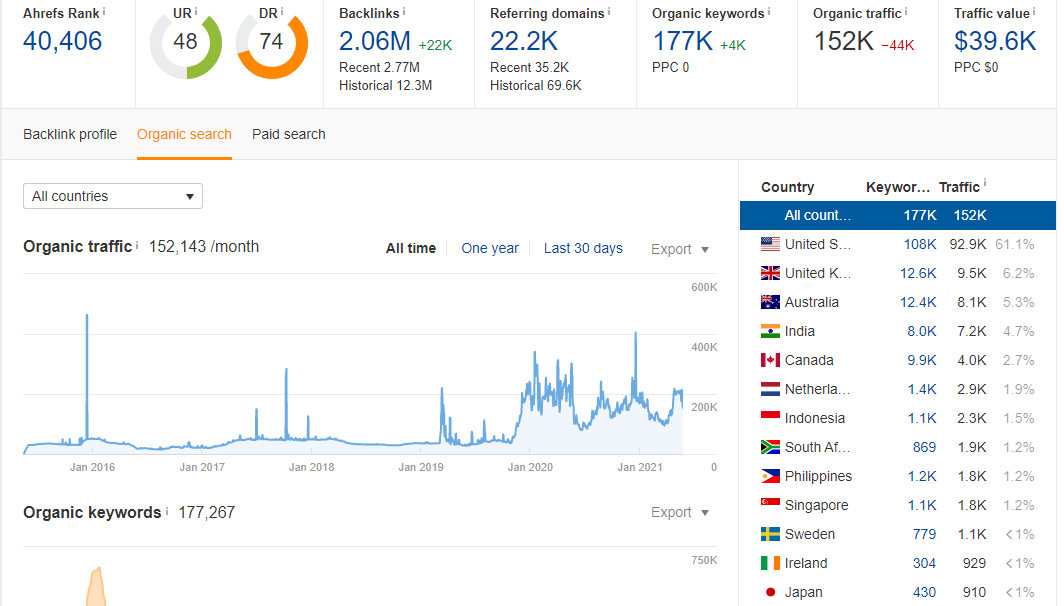Open the All countries dropdown

(112, 196)
